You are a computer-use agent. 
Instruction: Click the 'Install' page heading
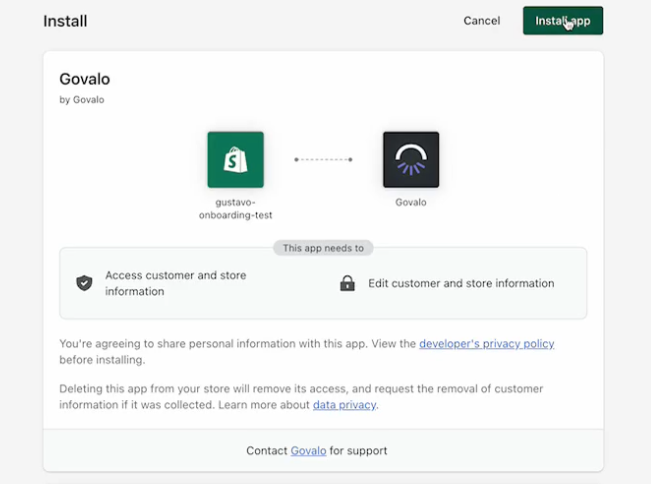[x=65, y=21]
